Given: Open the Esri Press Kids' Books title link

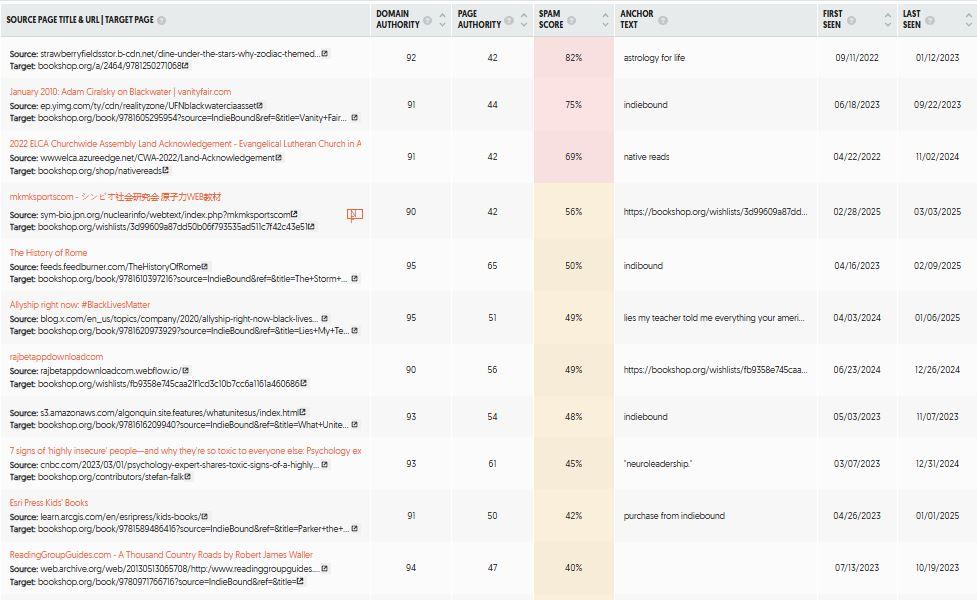Looking at the screenshot, I should click(x=49, y=502).
